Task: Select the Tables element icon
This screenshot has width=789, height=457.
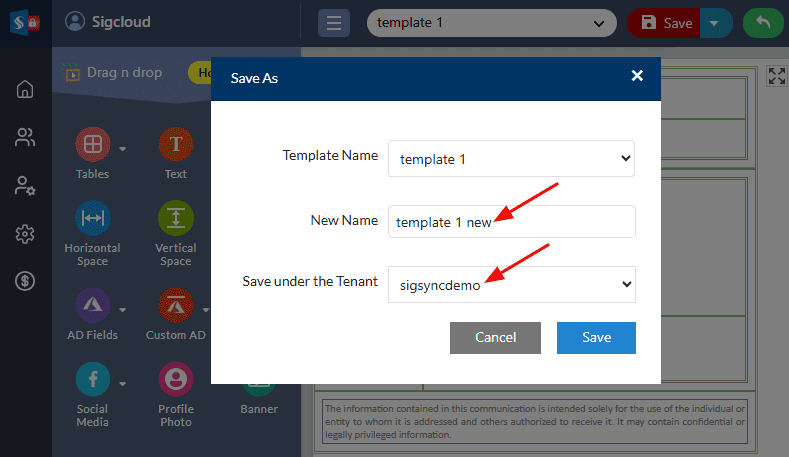Action: pyautogui.click(x=93, y=144)
